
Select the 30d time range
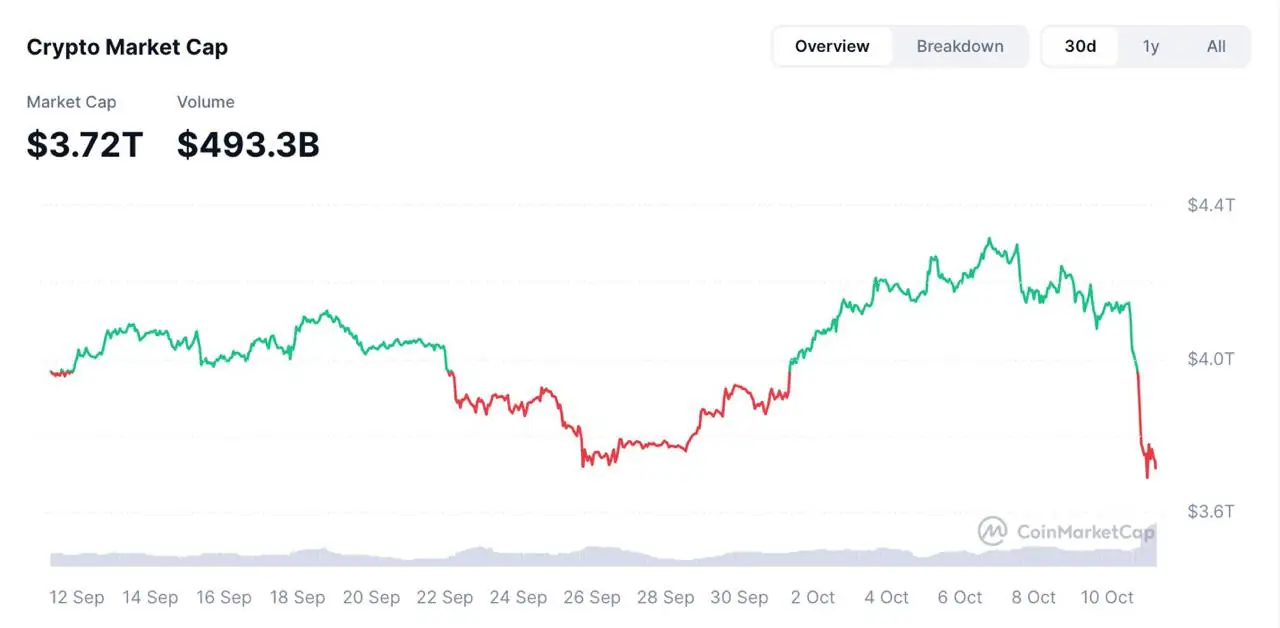click(1081, 46)
